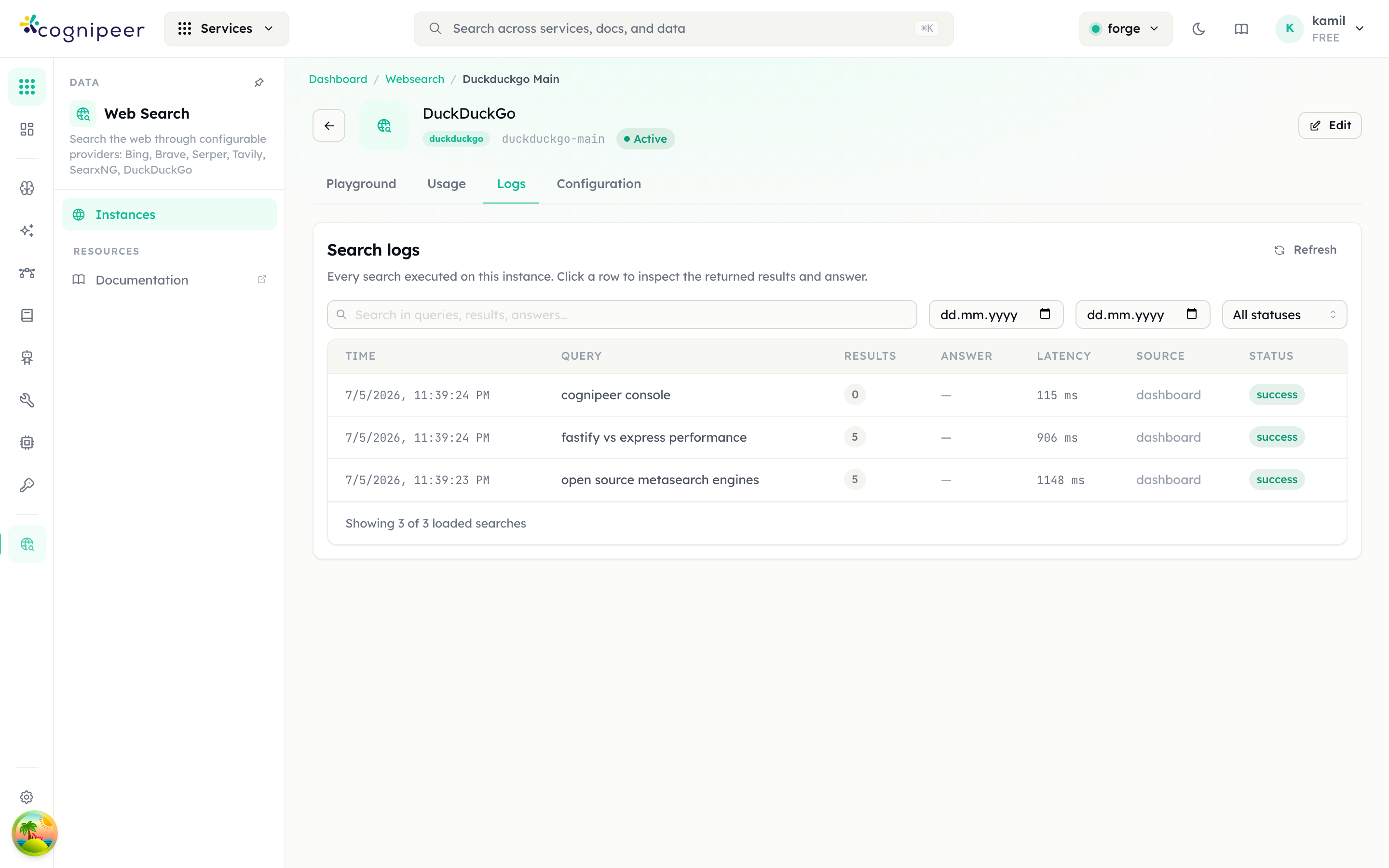Screen dimensions: 1389x868
Task: Go to Websearch breadcrumb
Action: 414,79
